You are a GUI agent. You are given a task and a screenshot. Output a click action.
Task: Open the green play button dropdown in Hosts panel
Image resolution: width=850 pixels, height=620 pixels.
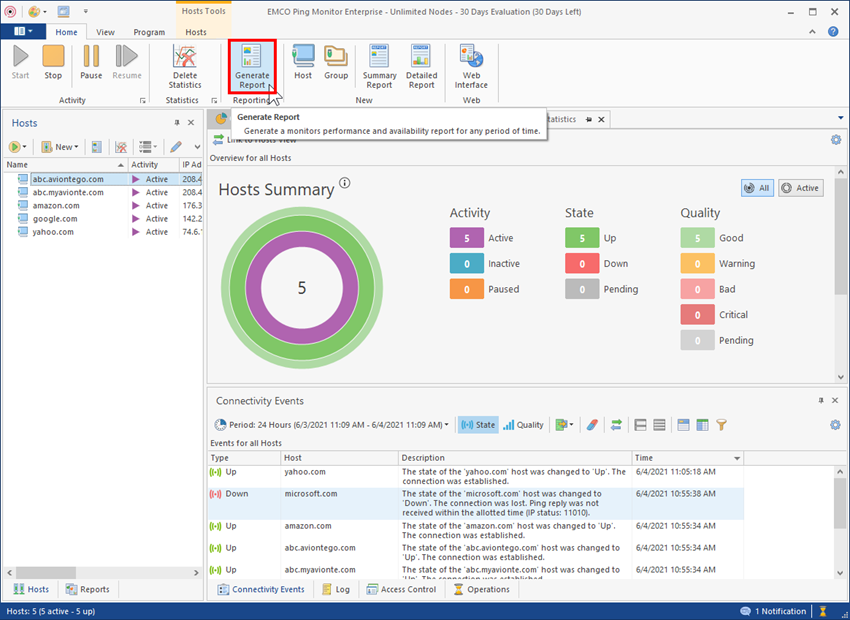(17, 147)
